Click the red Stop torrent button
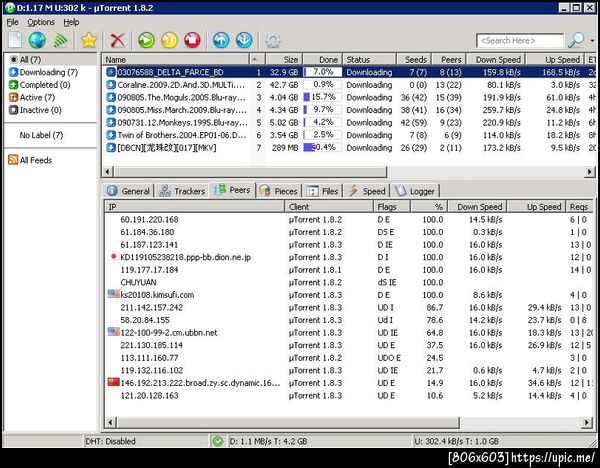600x468 pixels. coord(192,40)
